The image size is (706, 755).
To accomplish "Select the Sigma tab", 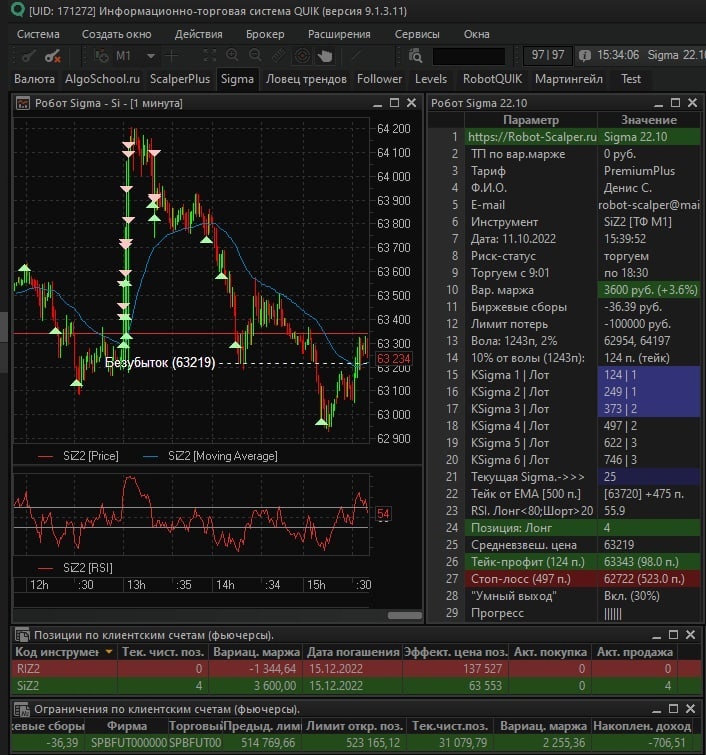I will [237, 79].
